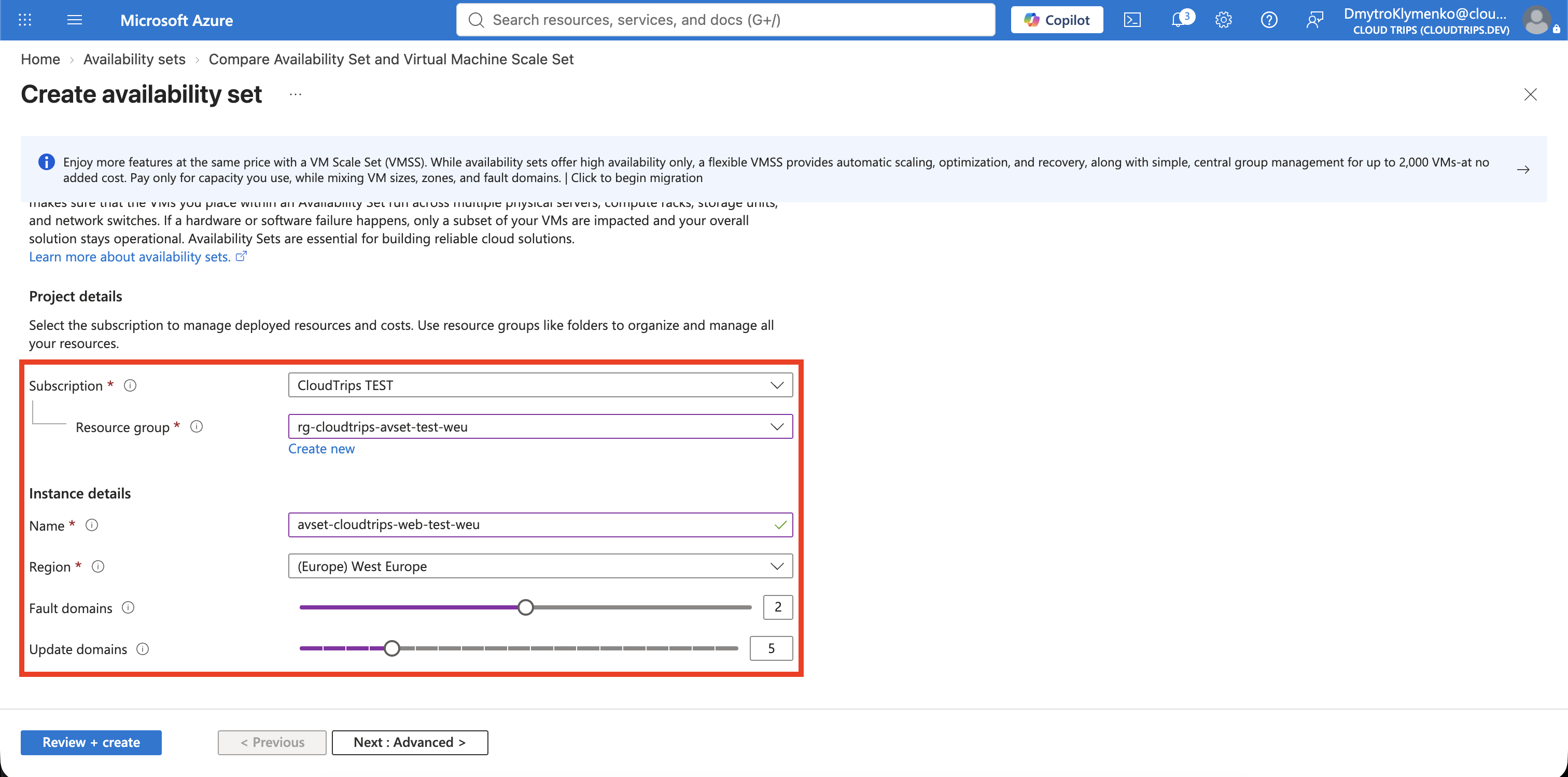Click the Project details heading

76,297
